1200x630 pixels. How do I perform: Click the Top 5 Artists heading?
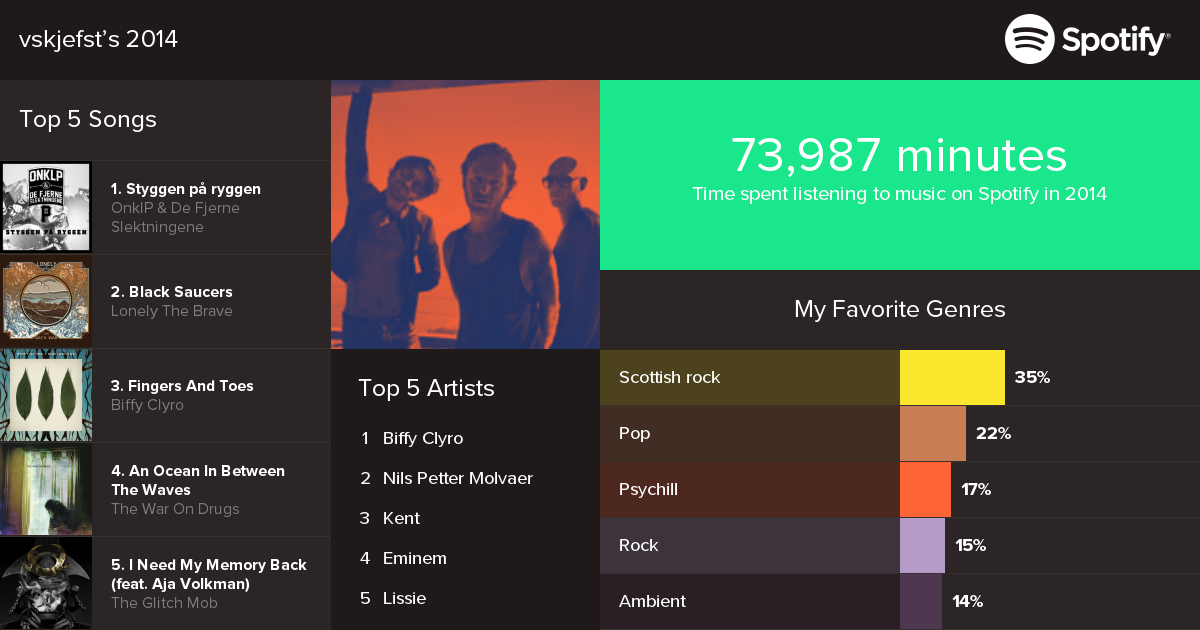click(x=427, y=388)
